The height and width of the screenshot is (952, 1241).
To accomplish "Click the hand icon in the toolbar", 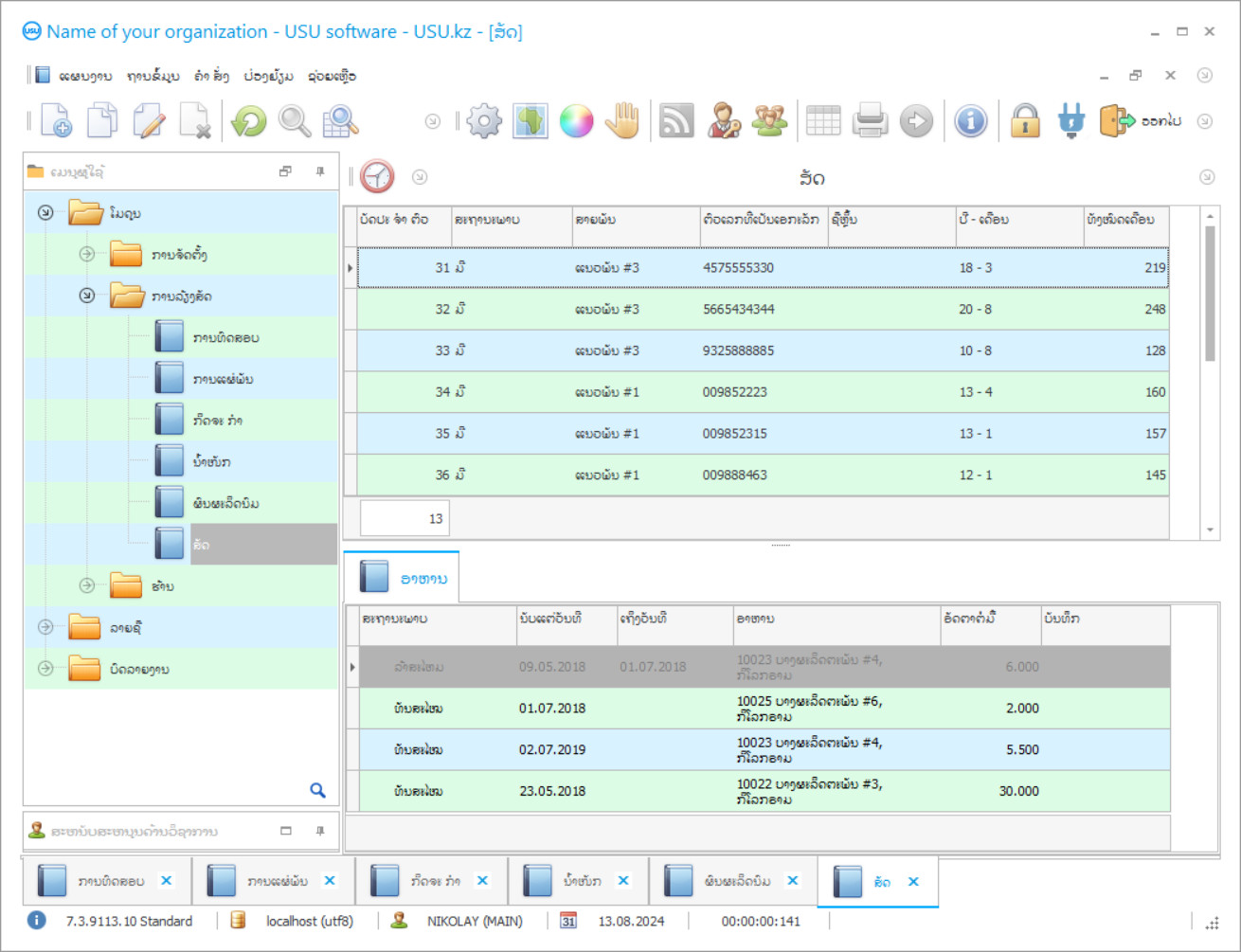I will coord(622,121).
